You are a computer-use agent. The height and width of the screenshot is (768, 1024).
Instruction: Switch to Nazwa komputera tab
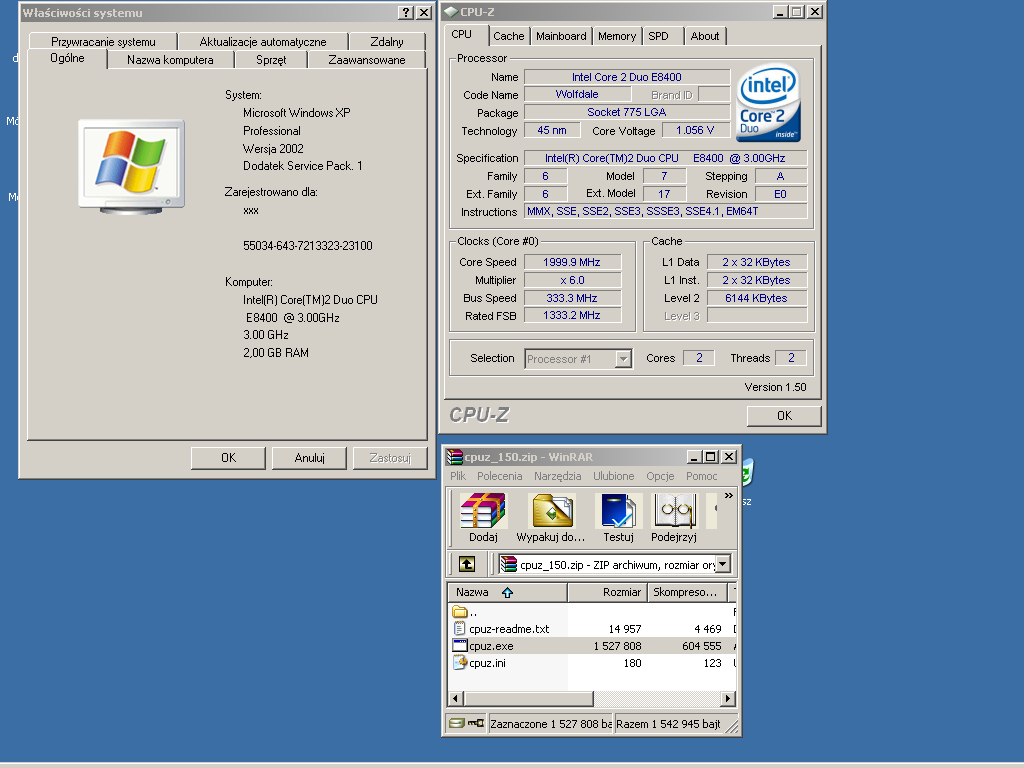pyautogui.click(x=170, y=60)
